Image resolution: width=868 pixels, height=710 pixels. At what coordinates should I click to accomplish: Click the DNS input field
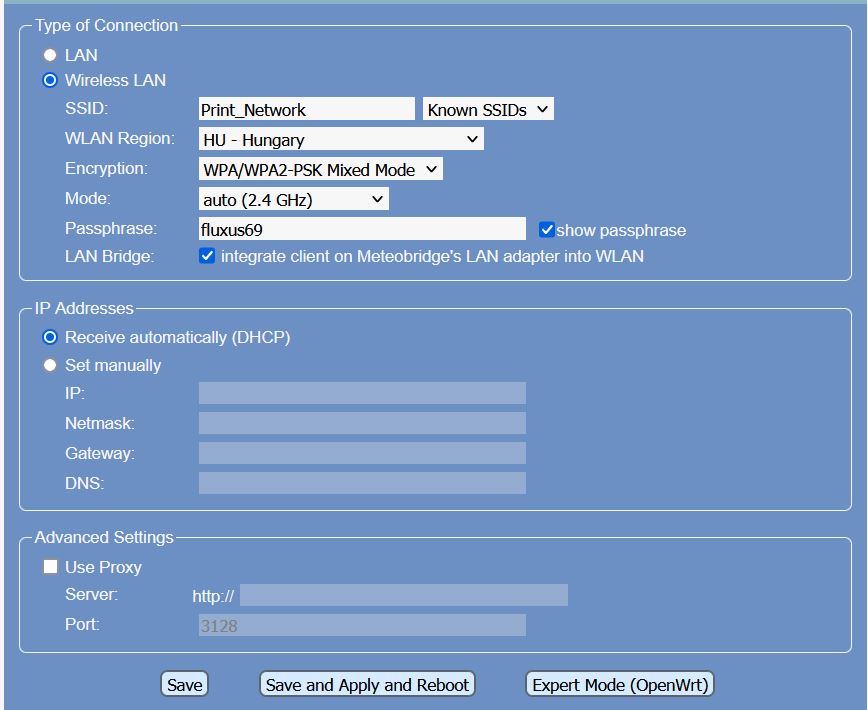[x=362, y=483]
